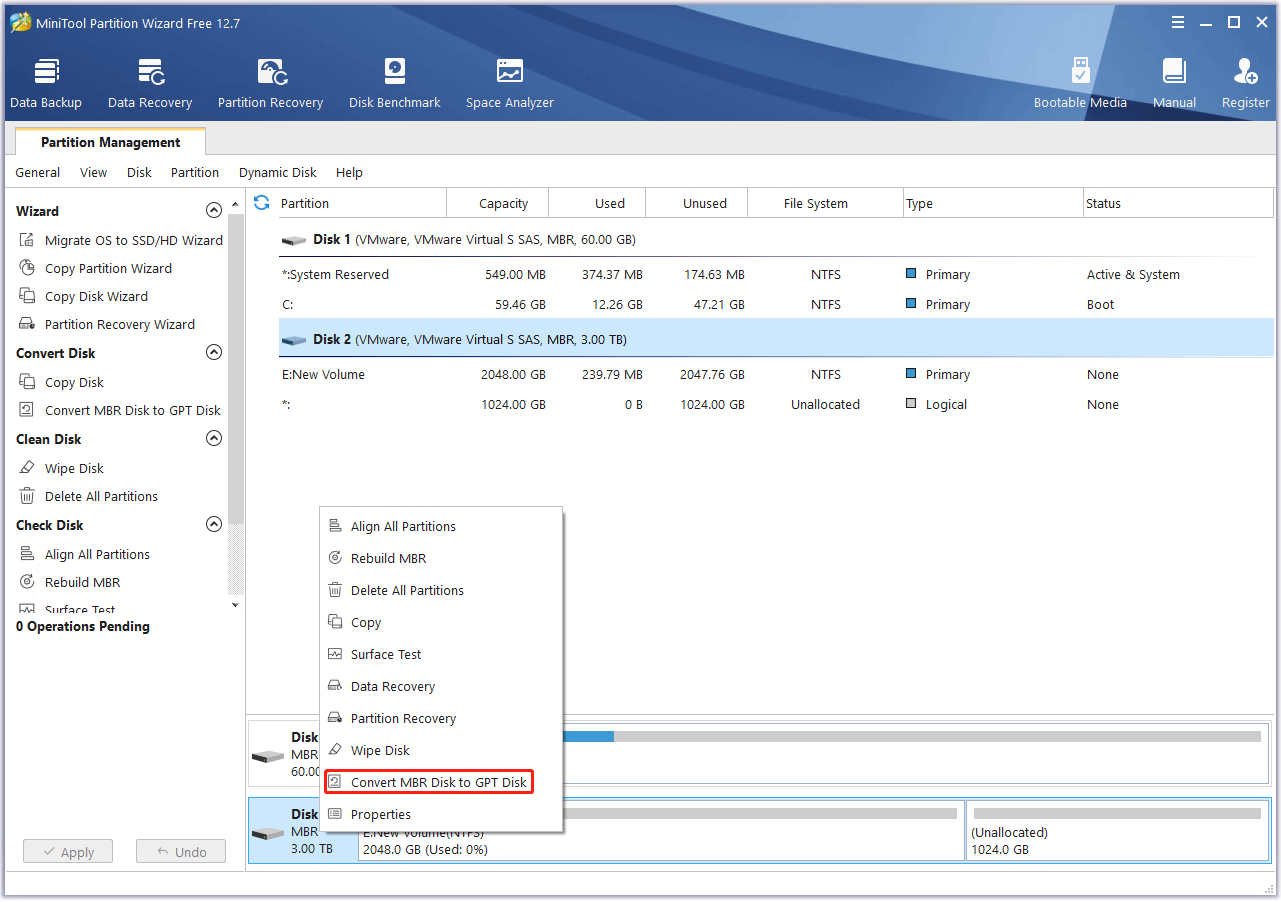Select Convert MBR Disk to GPT Disk in sidebar
The image size is (1281, 902).
(x=119, y=410)
